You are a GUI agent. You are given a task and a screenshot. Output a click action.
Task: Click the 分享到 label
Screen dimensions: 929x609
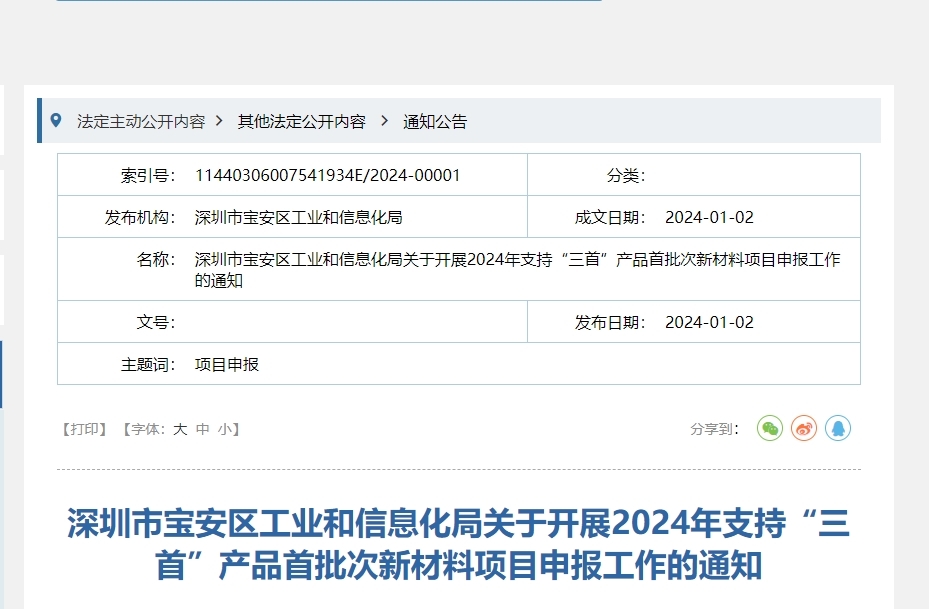pyautogui.click(x=714, y=429)
